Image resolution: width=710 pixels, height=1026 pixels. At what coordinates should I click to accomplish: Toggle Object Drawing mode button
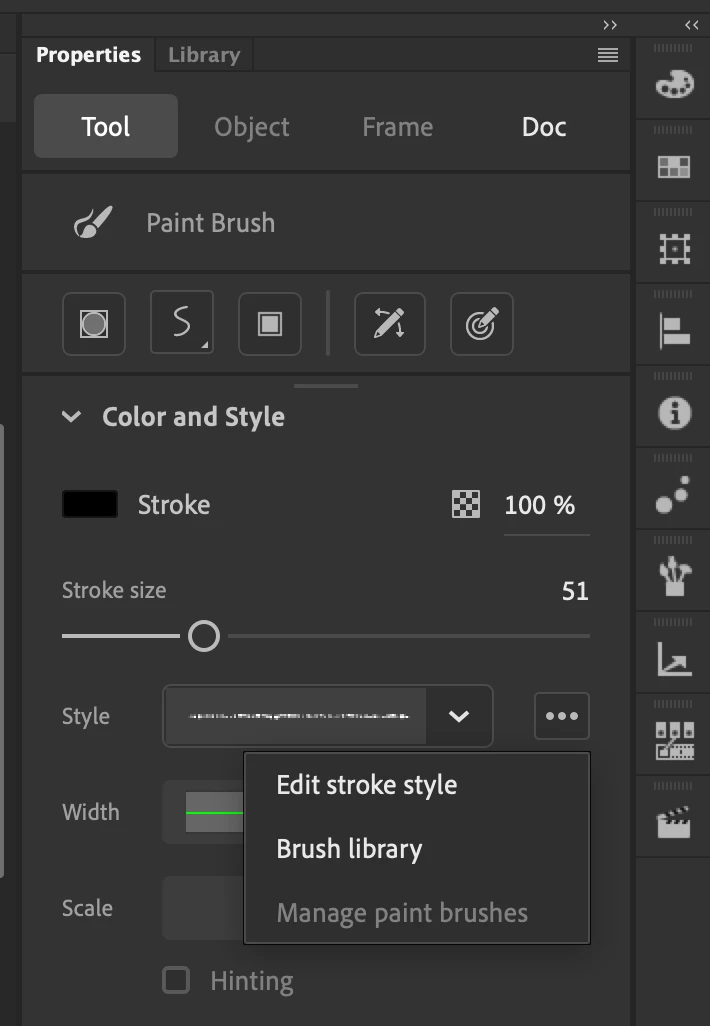[x=94, y=324]
